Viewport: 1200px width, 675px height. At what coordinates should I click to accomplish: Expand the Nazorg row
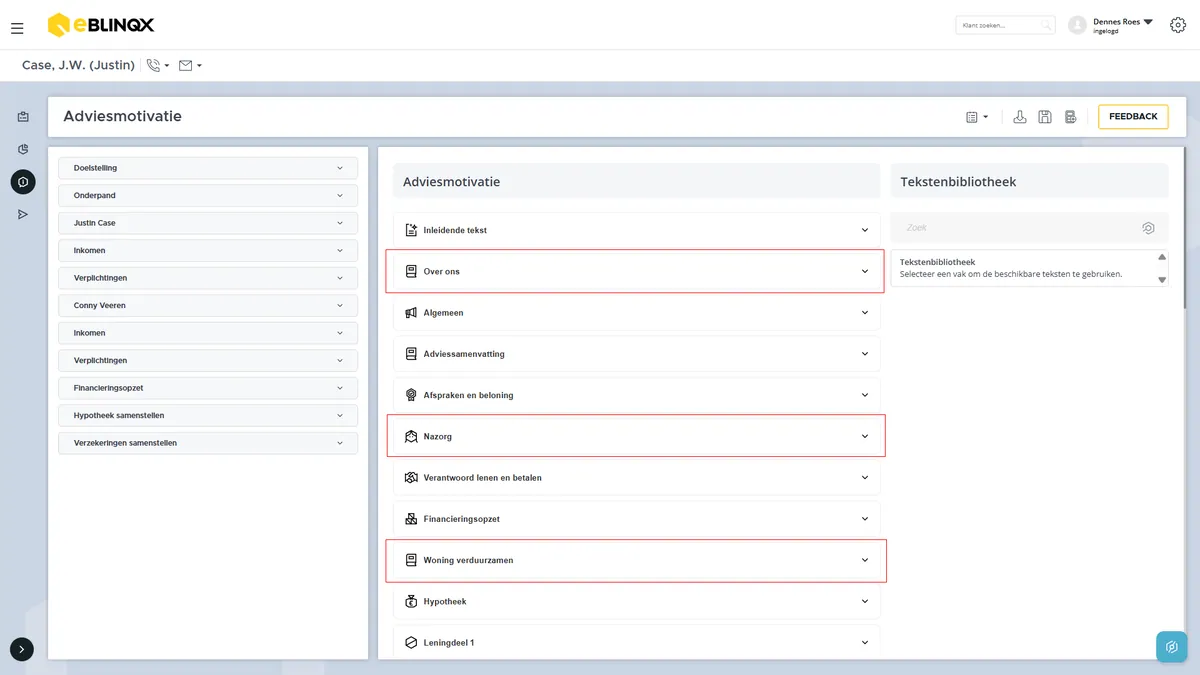pos(637,436)
